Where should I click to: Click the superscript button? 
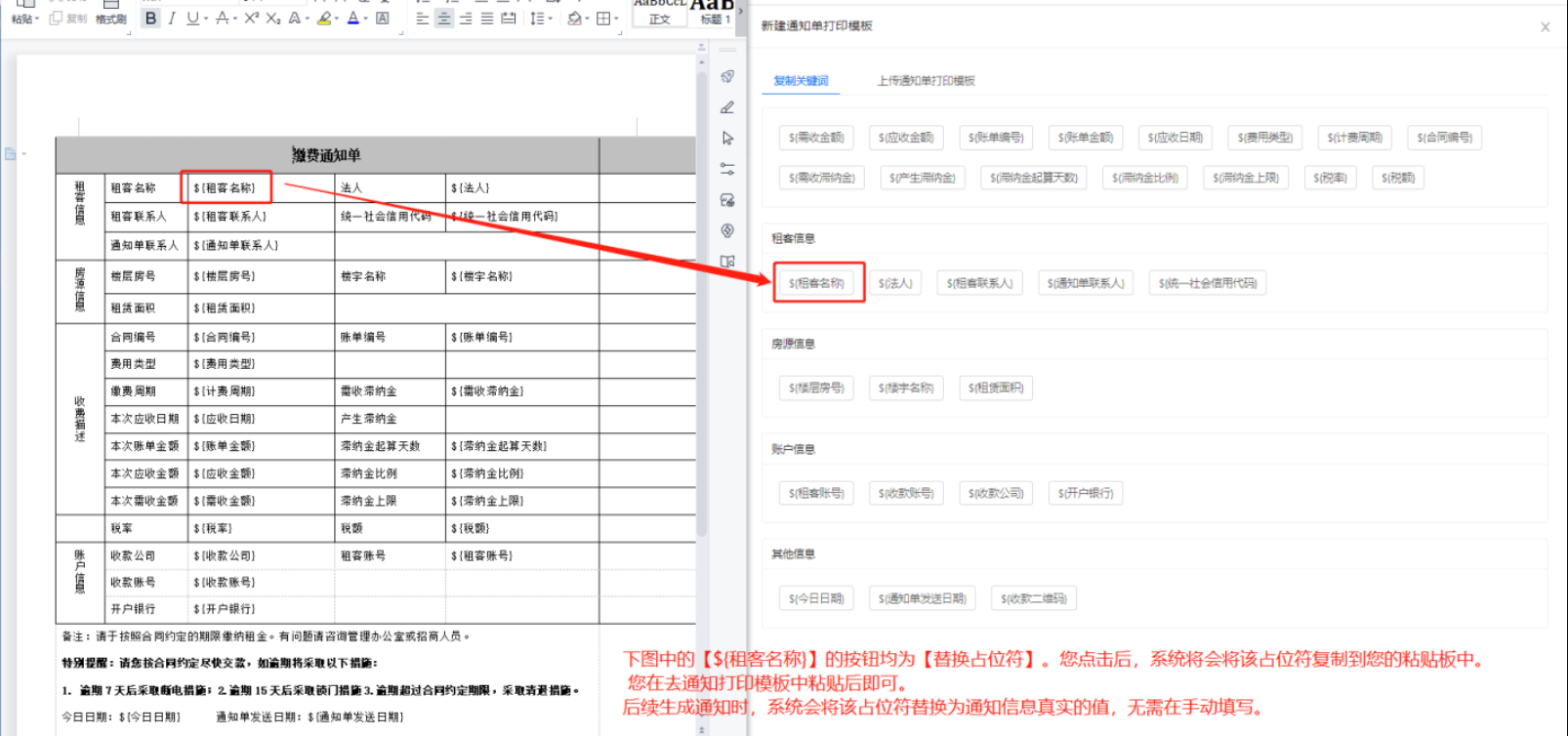(x=251, y=19)
